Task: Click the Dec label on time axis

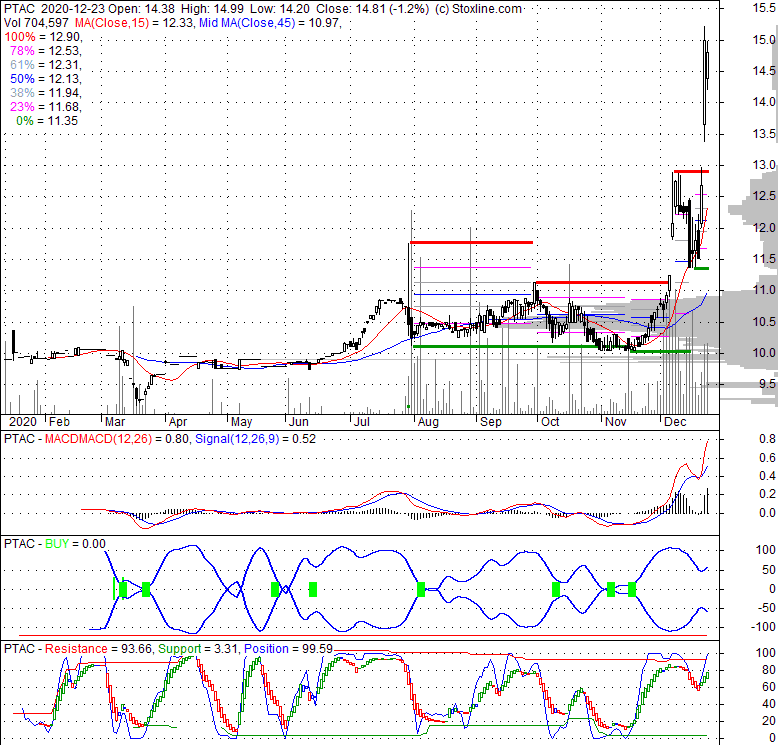Action: click(676, 422)
